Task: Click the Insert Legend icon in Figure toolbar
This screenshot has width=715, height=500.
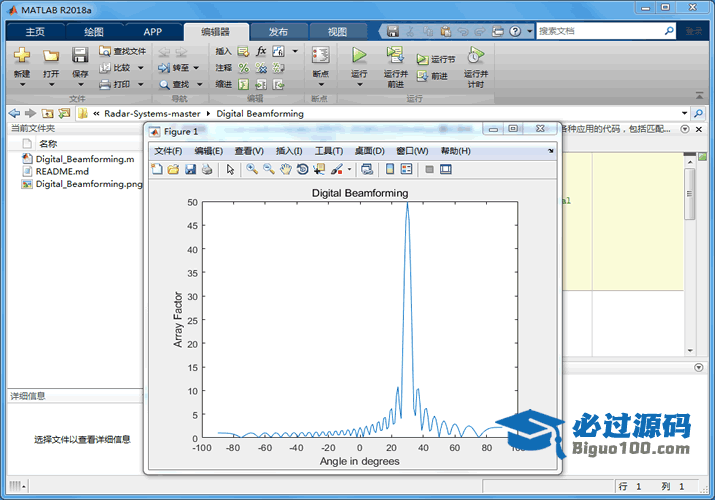Action: 406,170
